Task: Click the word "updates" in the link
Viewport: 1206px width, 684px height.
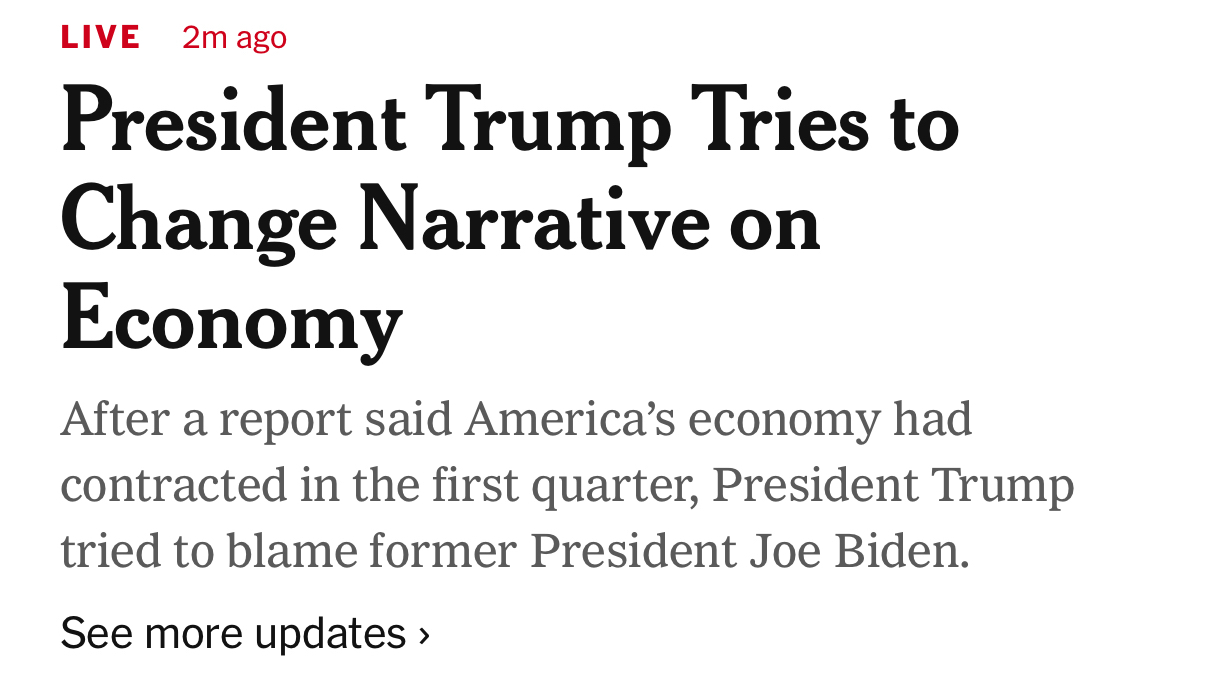Action: [330, 633]
